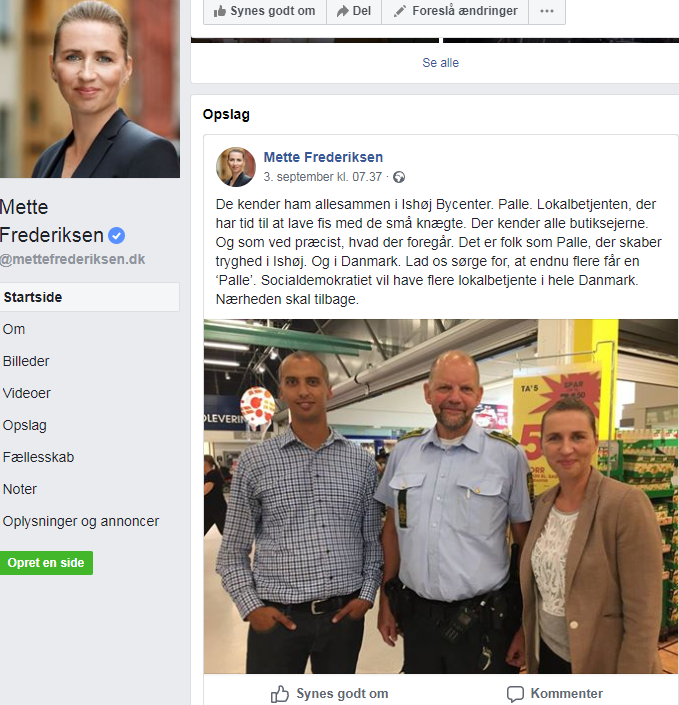Click the speech bubble Kommenter icon
679x705 pixels.
515,694
